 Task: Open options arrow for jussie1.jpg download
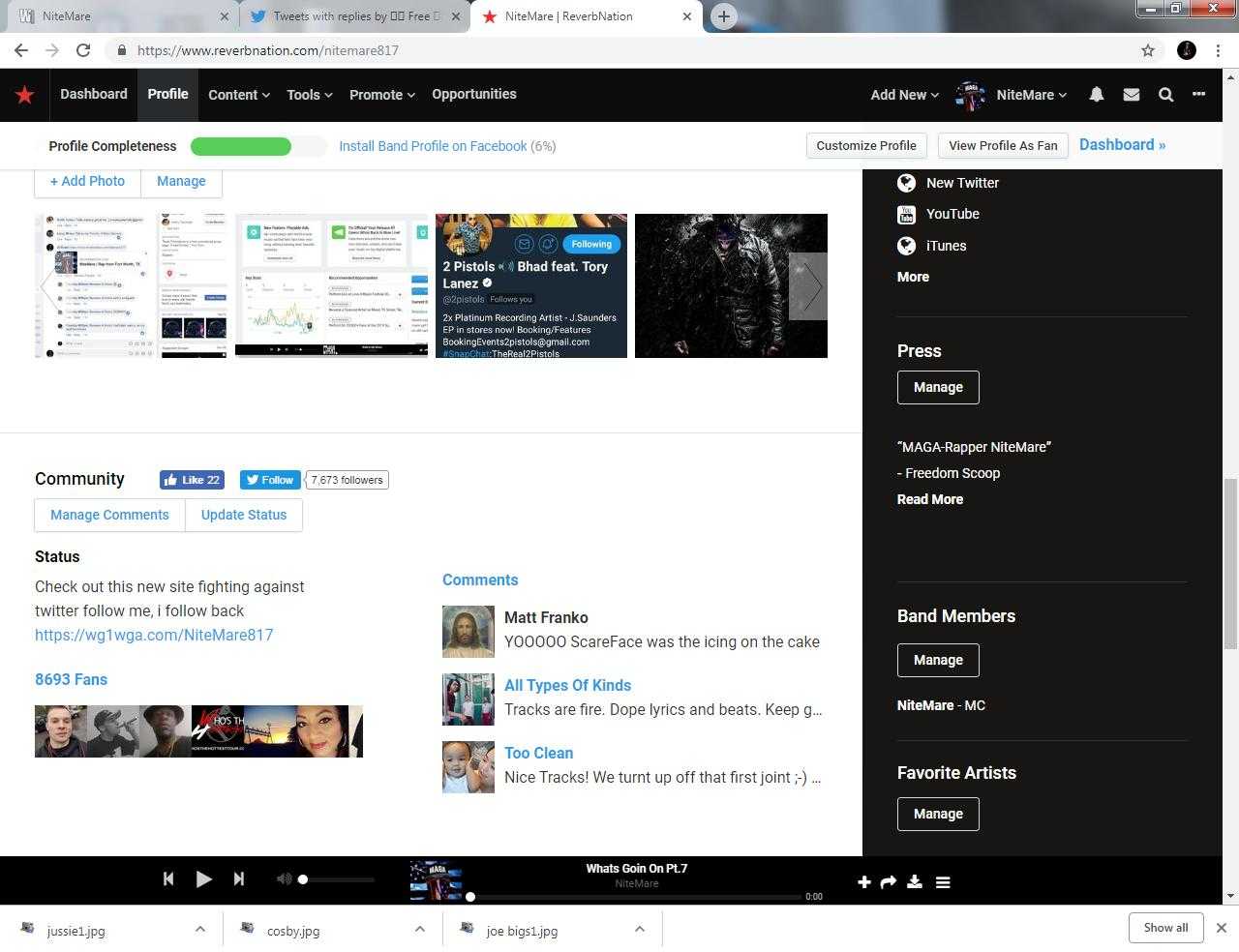click(x=200, y=929)
